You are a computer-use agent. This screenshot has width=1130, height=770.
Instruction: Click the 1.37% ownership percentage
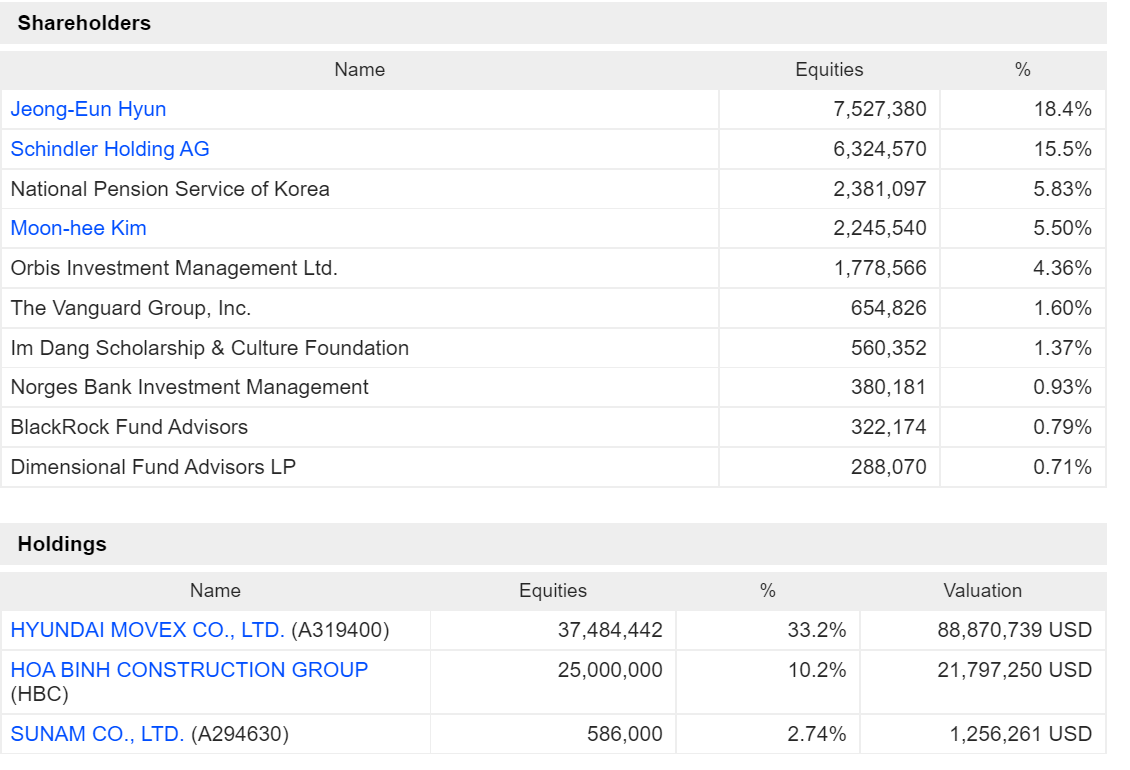pos(1063,348)
